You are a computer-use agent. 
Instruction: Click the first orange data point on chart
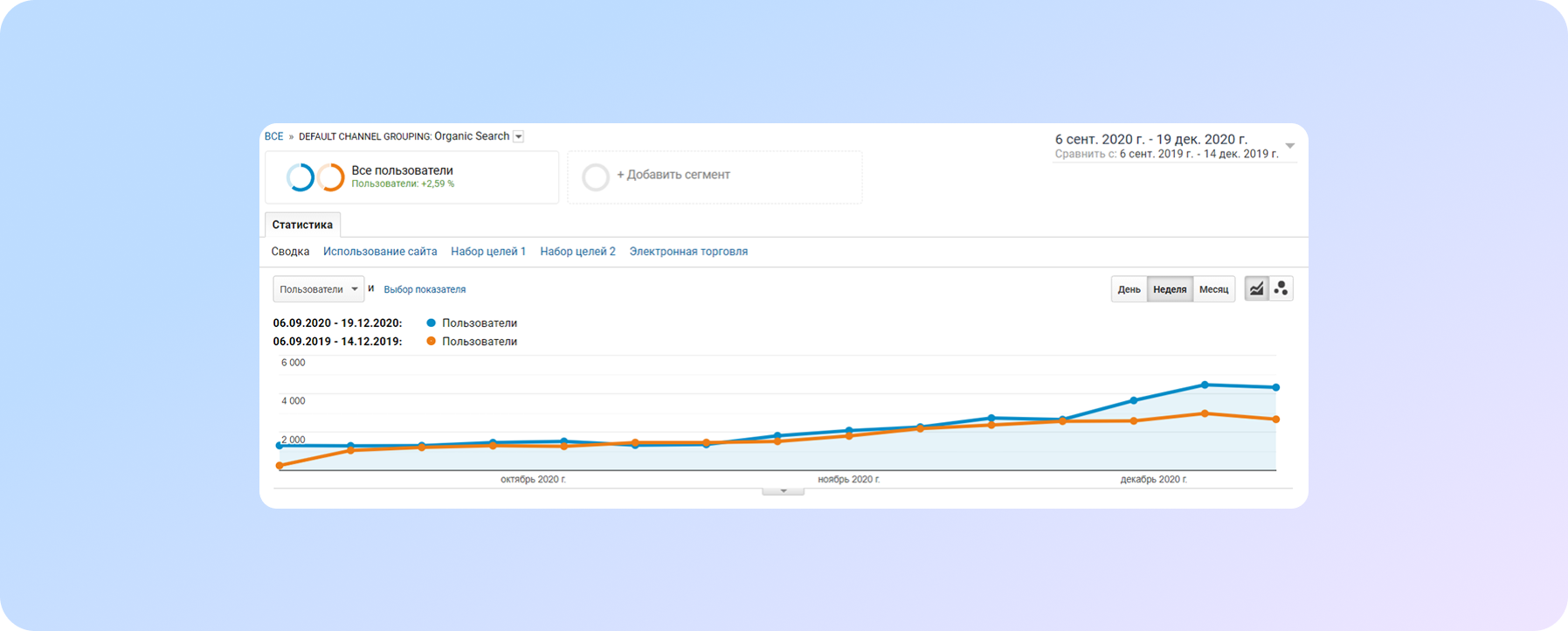point(280,466)
